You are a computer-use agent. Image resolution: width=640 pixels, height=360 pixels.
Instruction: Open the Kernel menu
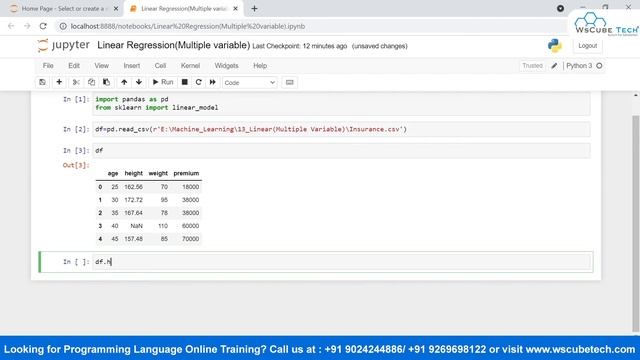click(x=190, y=66)
